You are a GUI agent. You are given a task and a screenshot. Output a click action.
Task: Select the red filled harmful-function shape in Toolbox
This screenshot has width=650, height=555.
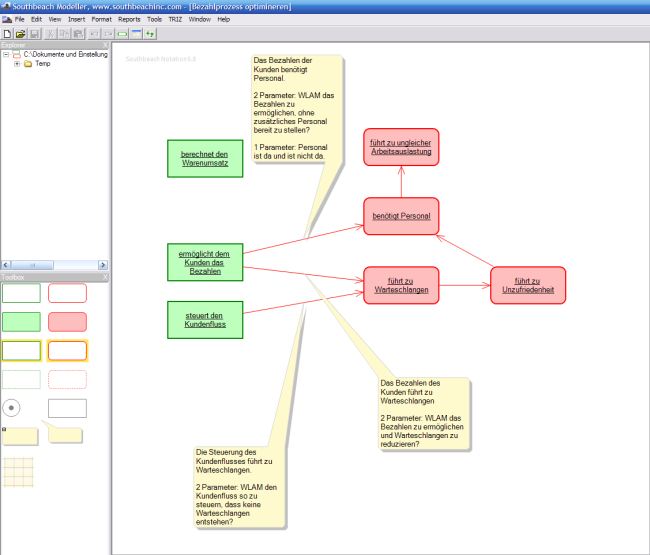pos(67,322)
